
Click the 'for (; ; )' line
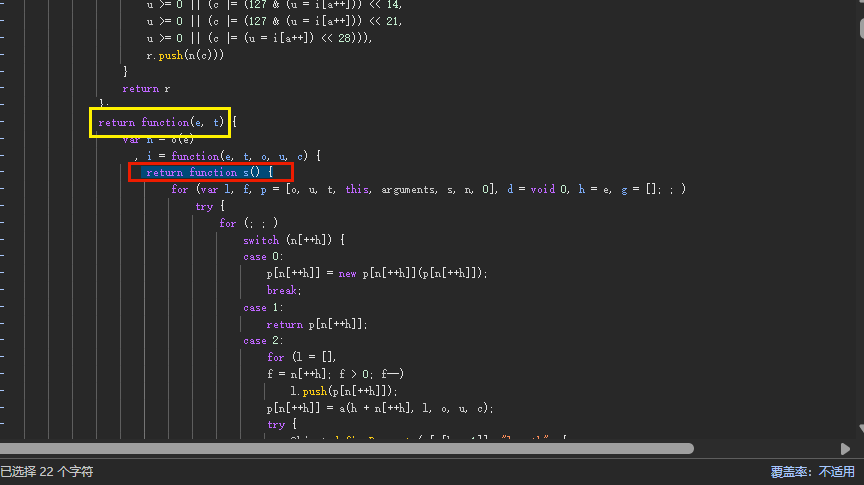(x=249, y=223)
